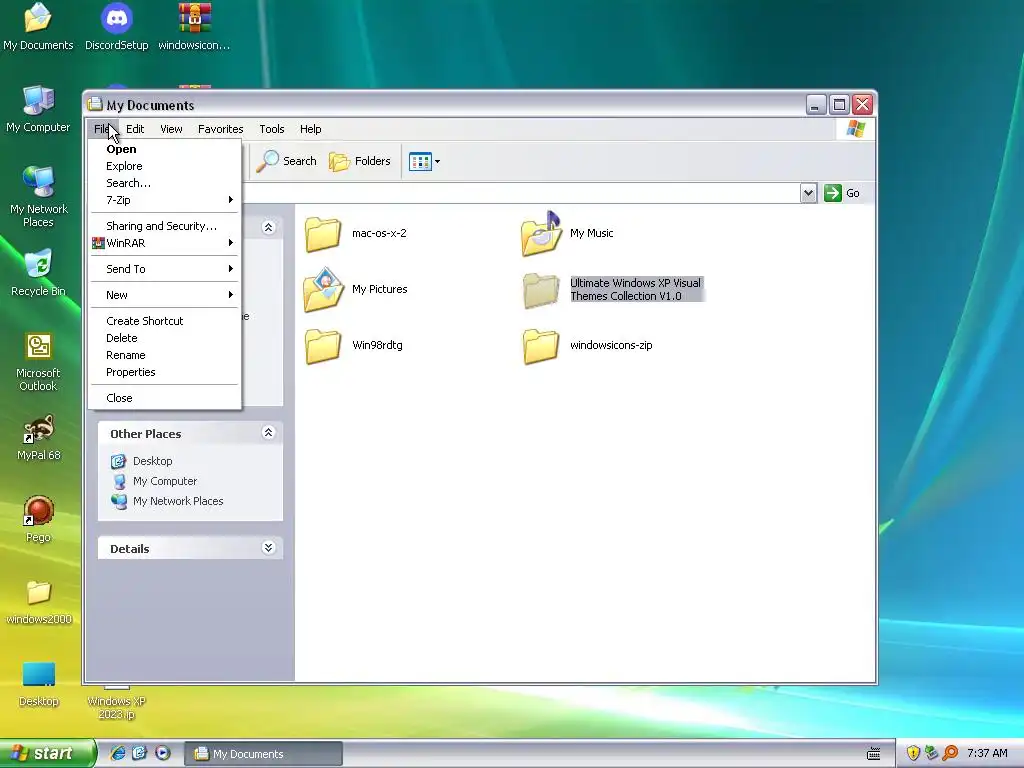Click the keyboard icon in taskbar

873,754
